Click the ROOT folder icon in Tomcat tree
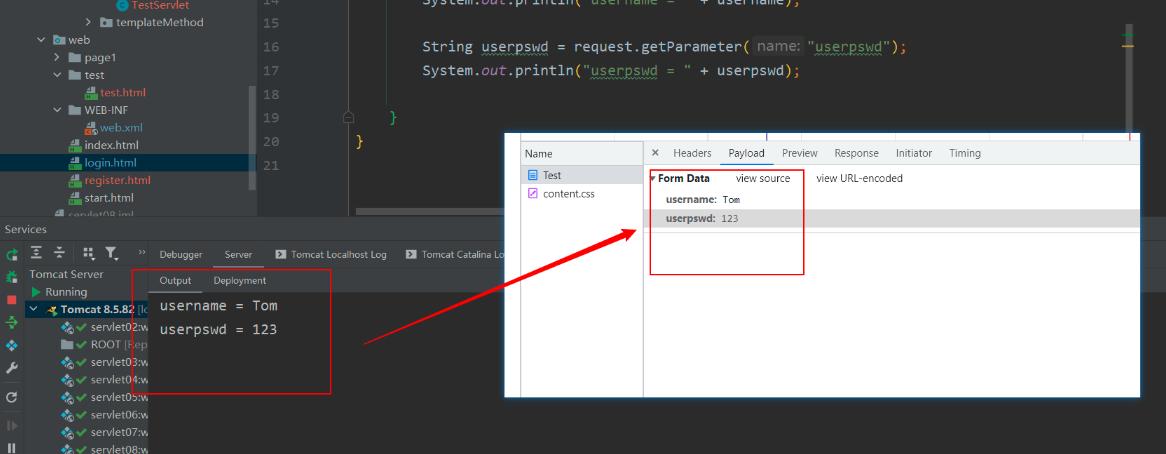The height and width of the screenshot is (454, 1166). (x=67, y=345)
